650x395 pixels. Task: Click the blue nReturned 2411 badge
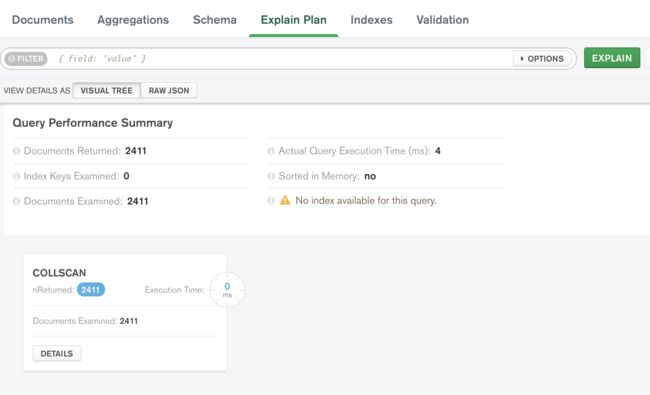pos(91,290)
